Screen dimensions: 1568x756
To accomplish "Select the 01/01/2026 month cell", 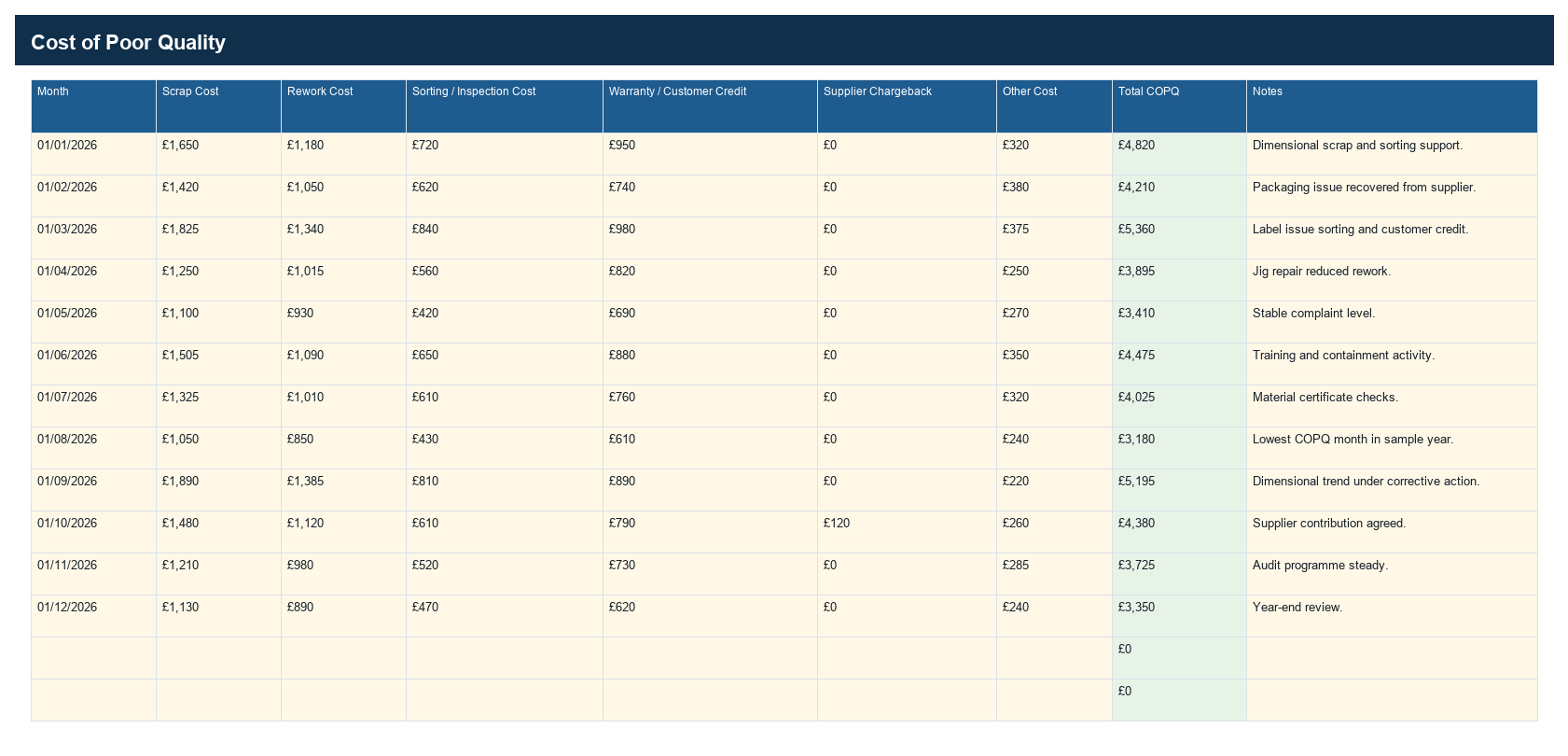I will (x=93, y=154).
